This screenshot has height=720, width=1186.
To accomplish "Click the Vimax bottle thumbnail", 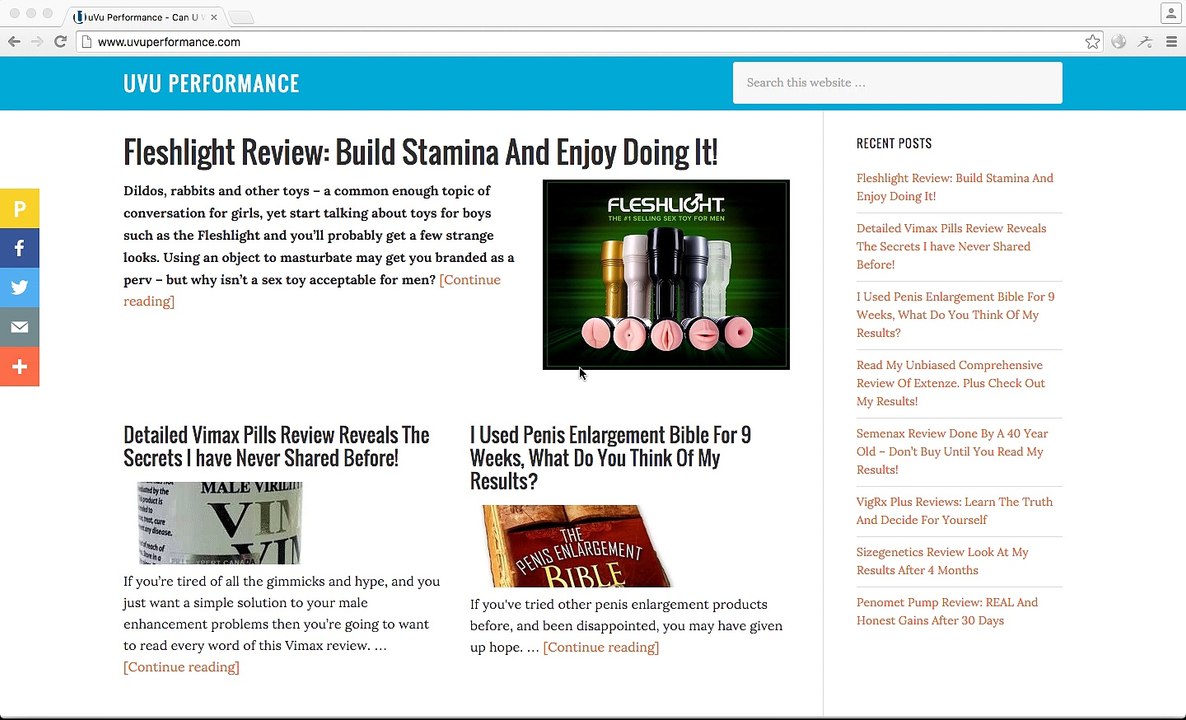I will [x=219, y=523].
